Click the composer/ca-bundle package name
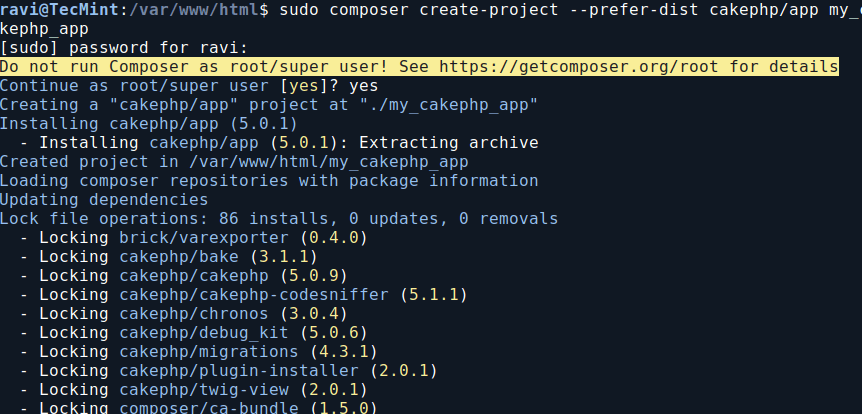The width and height of the screenshot is (862, 414). click(x=209, y=408)
